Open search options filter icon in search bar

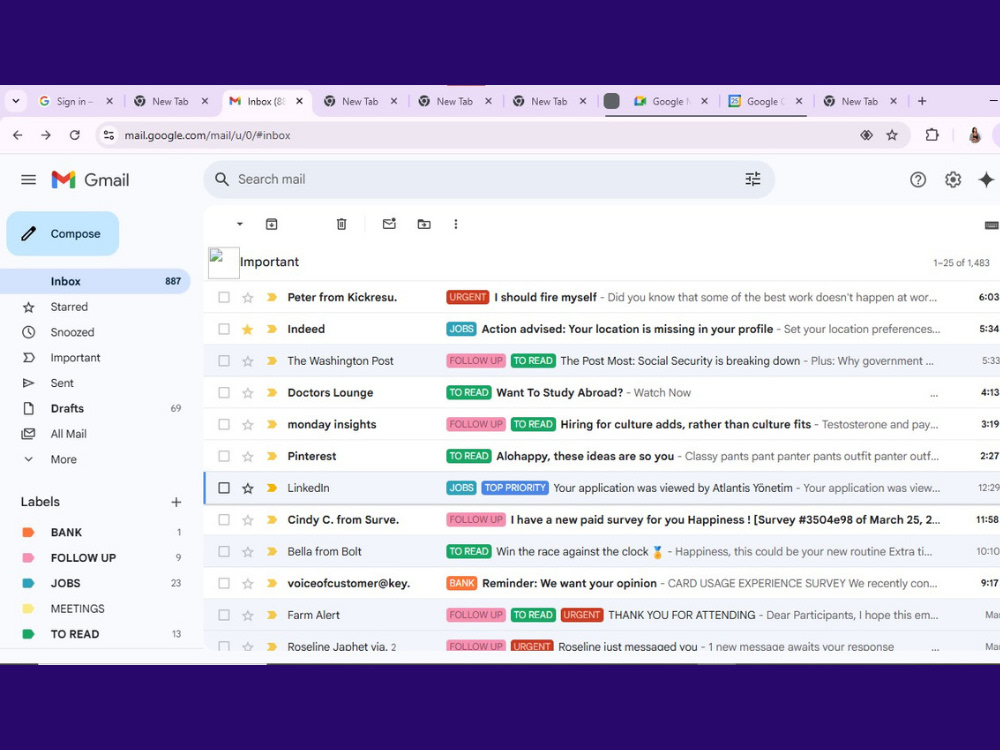[x=753, y=179]
